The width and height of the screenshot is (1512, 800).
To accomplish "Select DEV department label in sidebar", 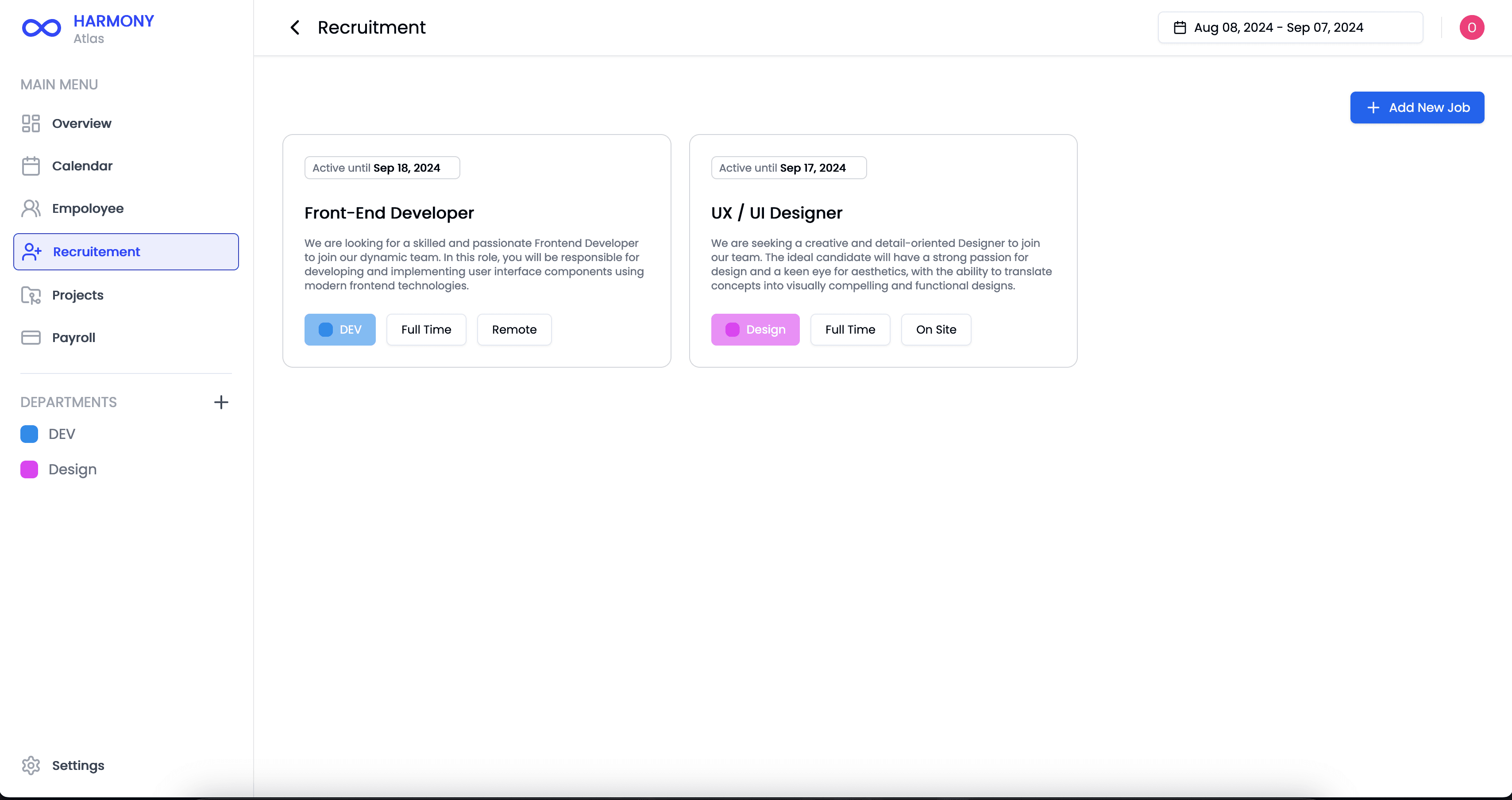I will [62, 435].
